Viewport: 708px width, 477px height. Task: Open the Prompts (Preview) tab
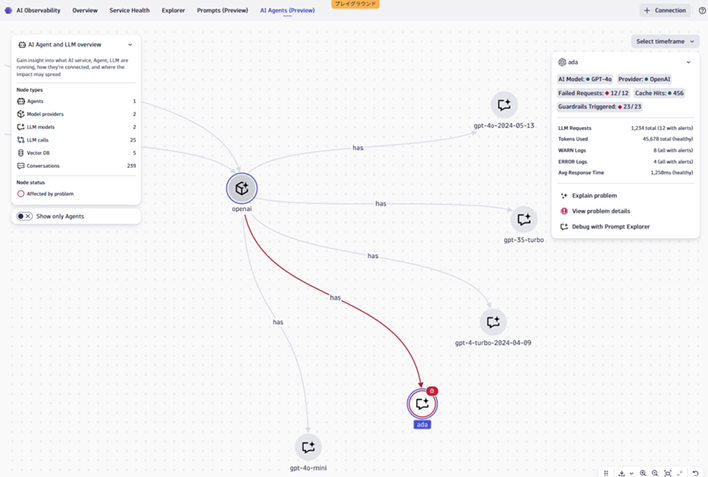click(222, 10)
